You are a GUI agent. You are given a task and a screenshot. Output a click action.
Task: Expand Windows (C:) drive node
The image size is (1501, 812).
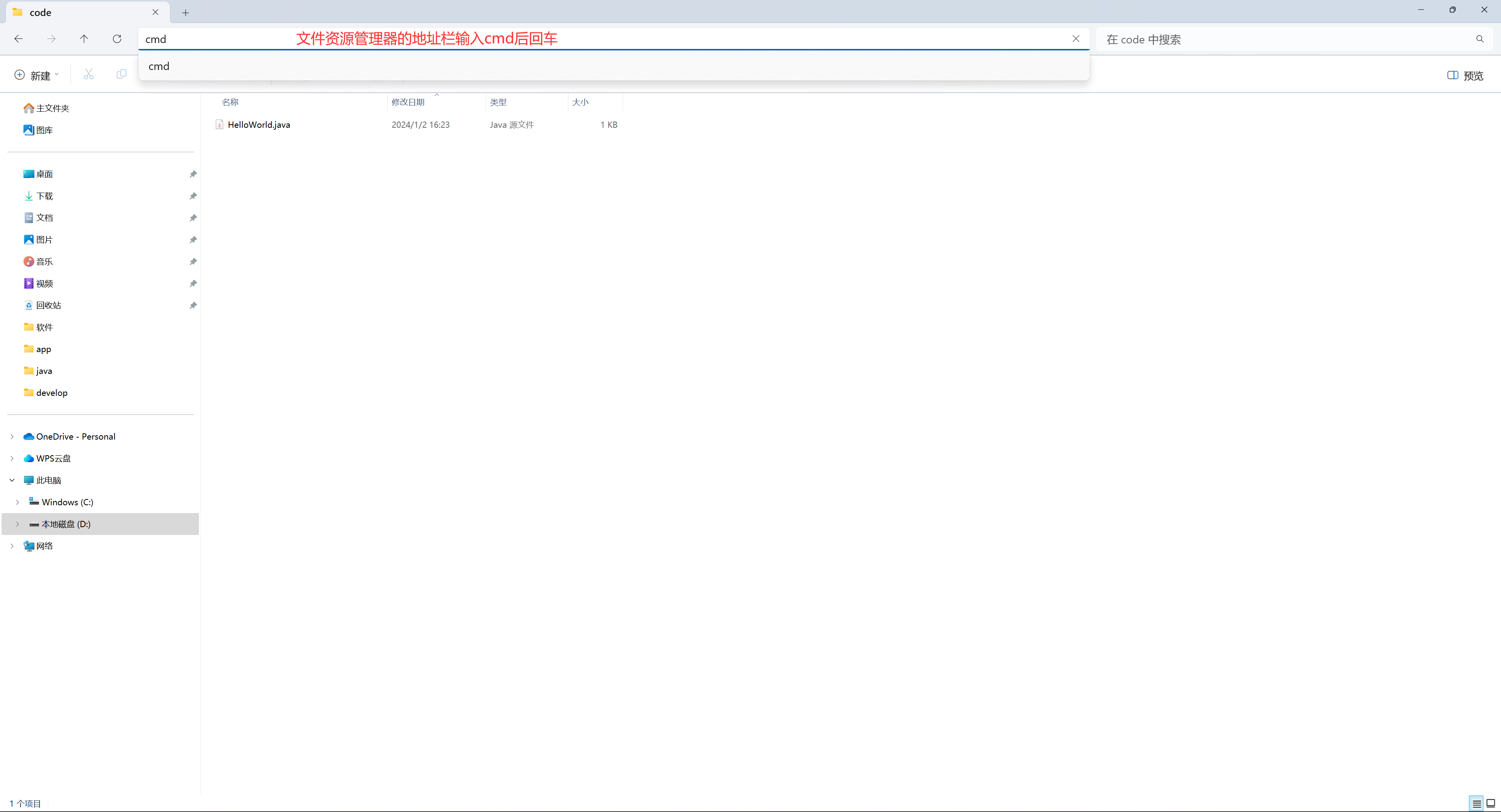click(x=18, y=502)
